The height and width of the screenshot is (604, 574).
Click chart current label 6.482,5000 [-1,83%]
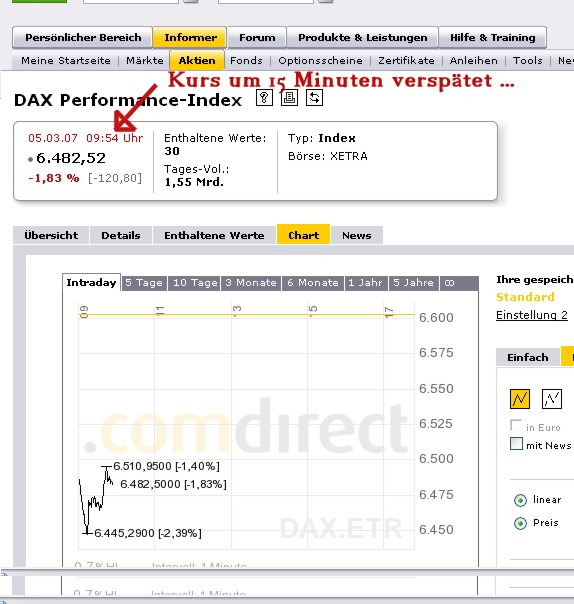point(173,484)
